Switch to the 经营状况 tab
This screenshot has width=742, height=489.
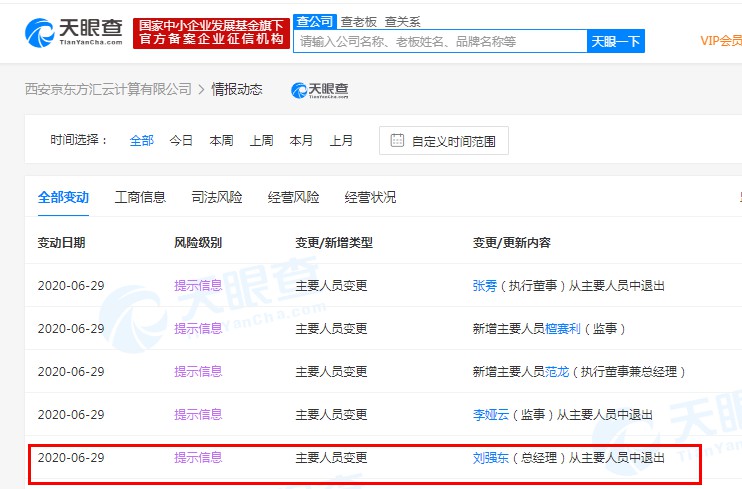tap(371, 197)
